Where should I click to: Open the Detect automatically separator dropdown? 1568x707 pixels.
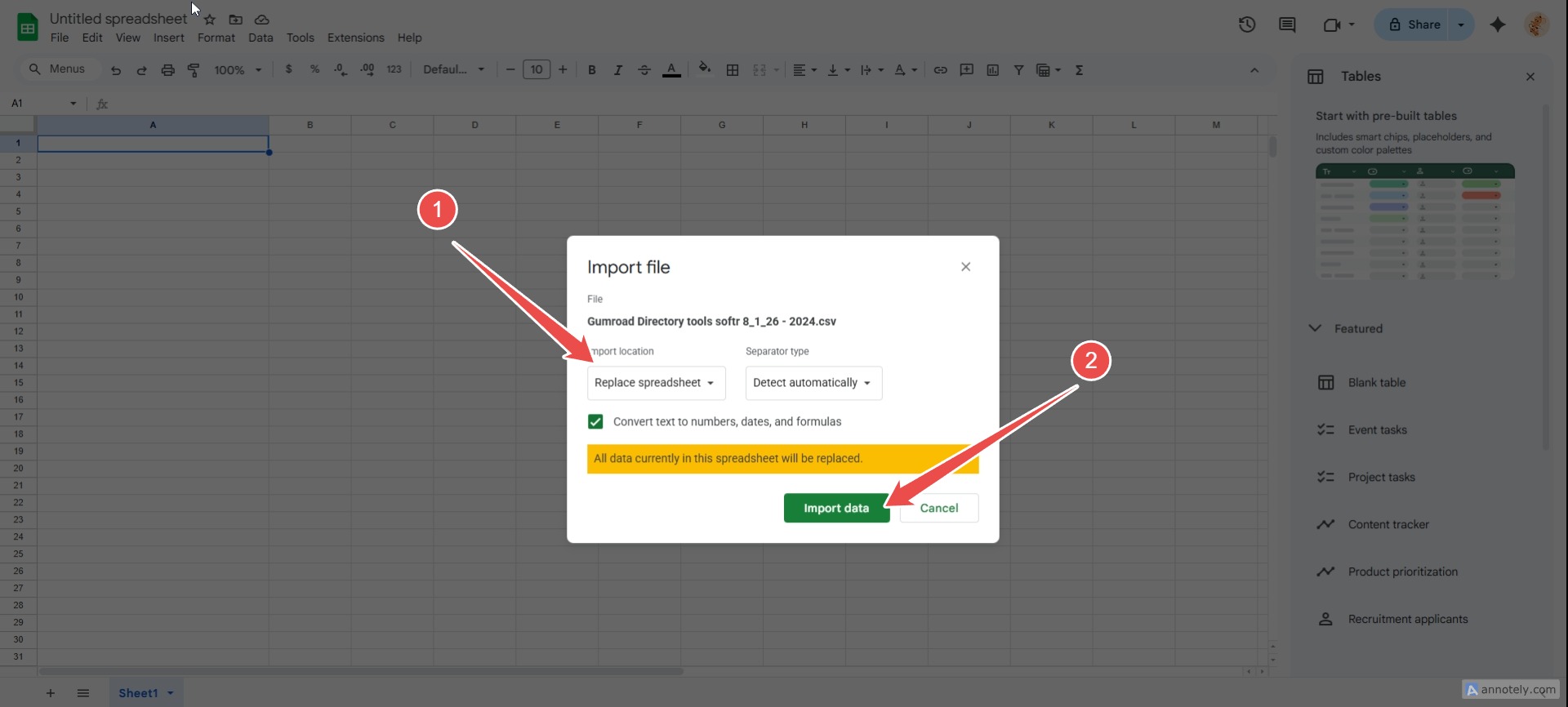[x=813, y=383]
